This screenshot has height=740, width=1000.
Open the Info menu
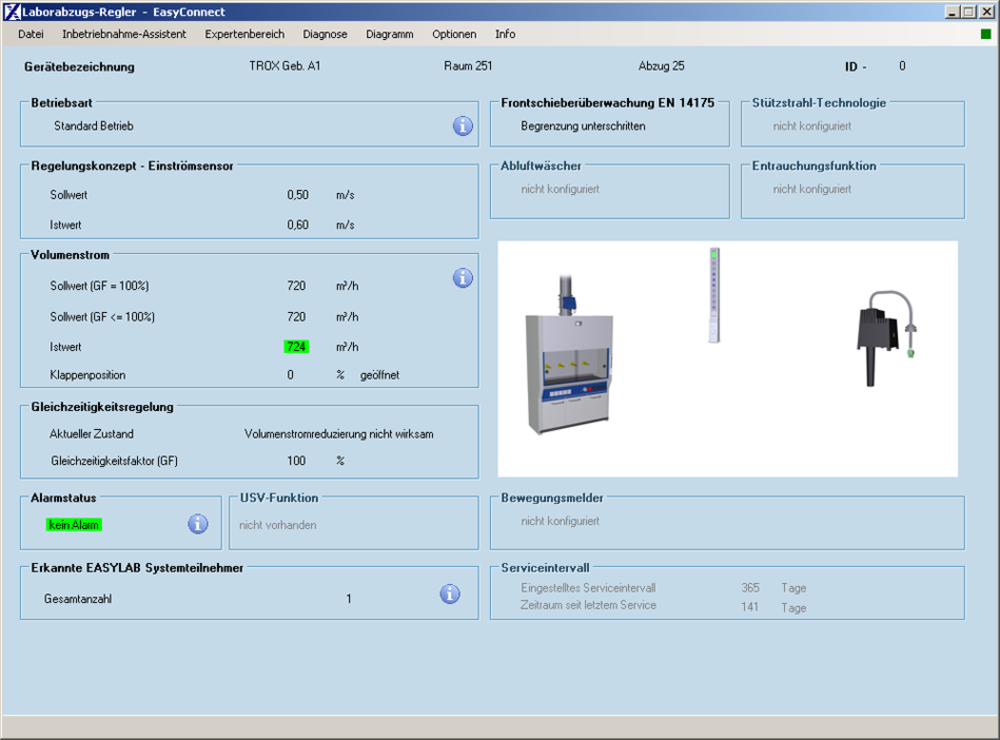[505, 34]
